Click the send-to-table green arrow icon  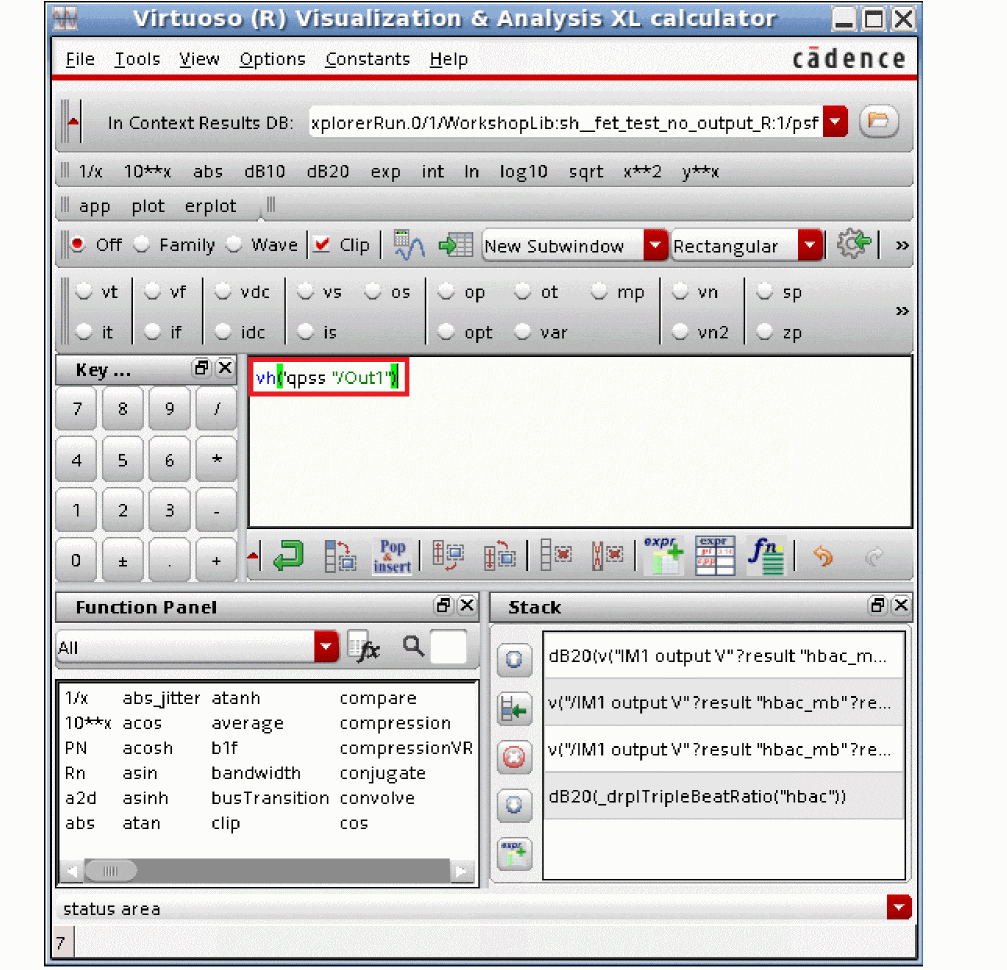tap(455, 245)
